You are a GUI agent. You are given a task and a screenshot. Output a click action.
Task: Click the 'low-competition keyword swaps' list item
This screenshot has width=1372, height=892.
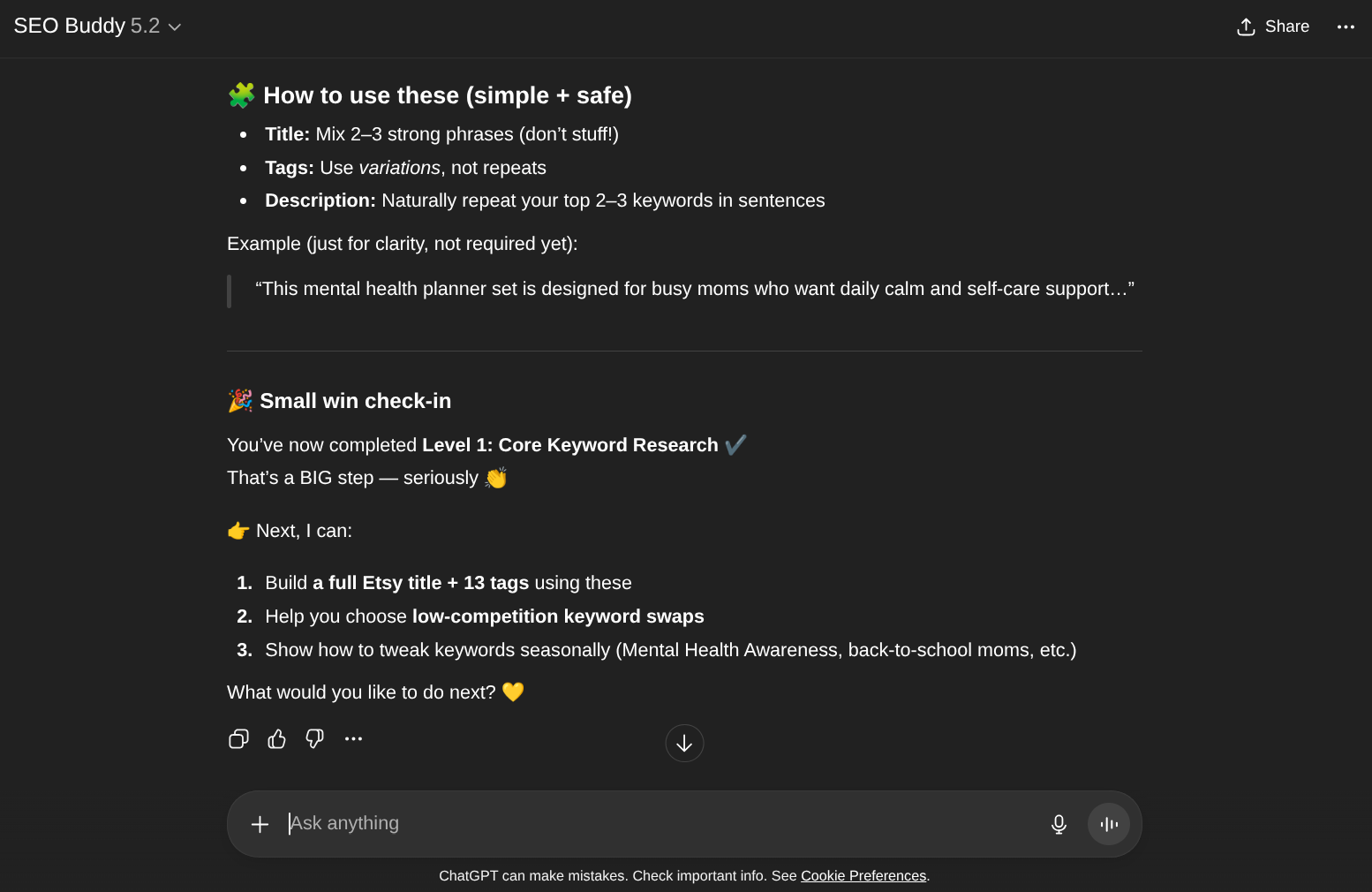[x=557, y=616]
